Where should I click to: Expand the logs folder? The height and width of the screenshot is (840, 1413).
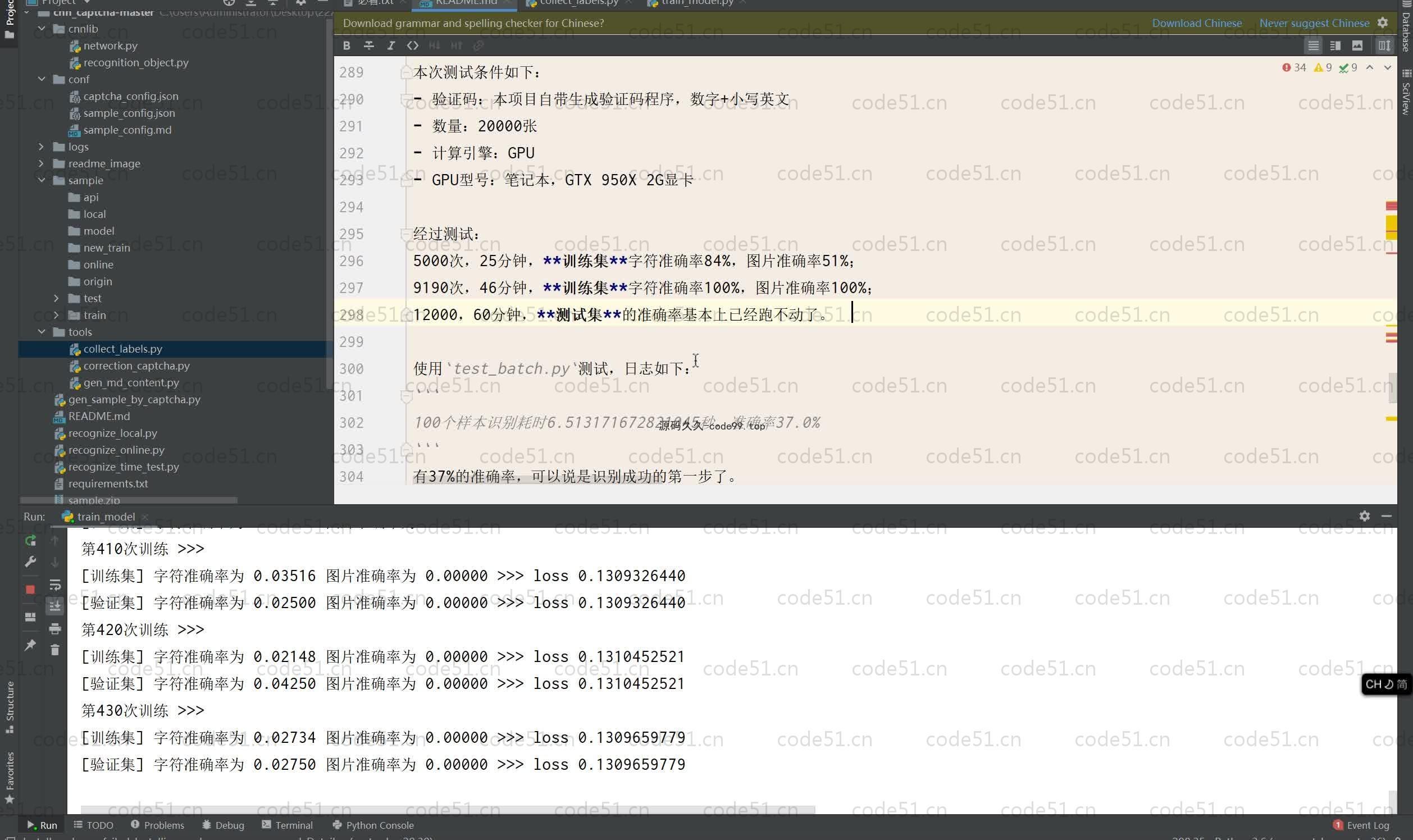coord(42,146)
